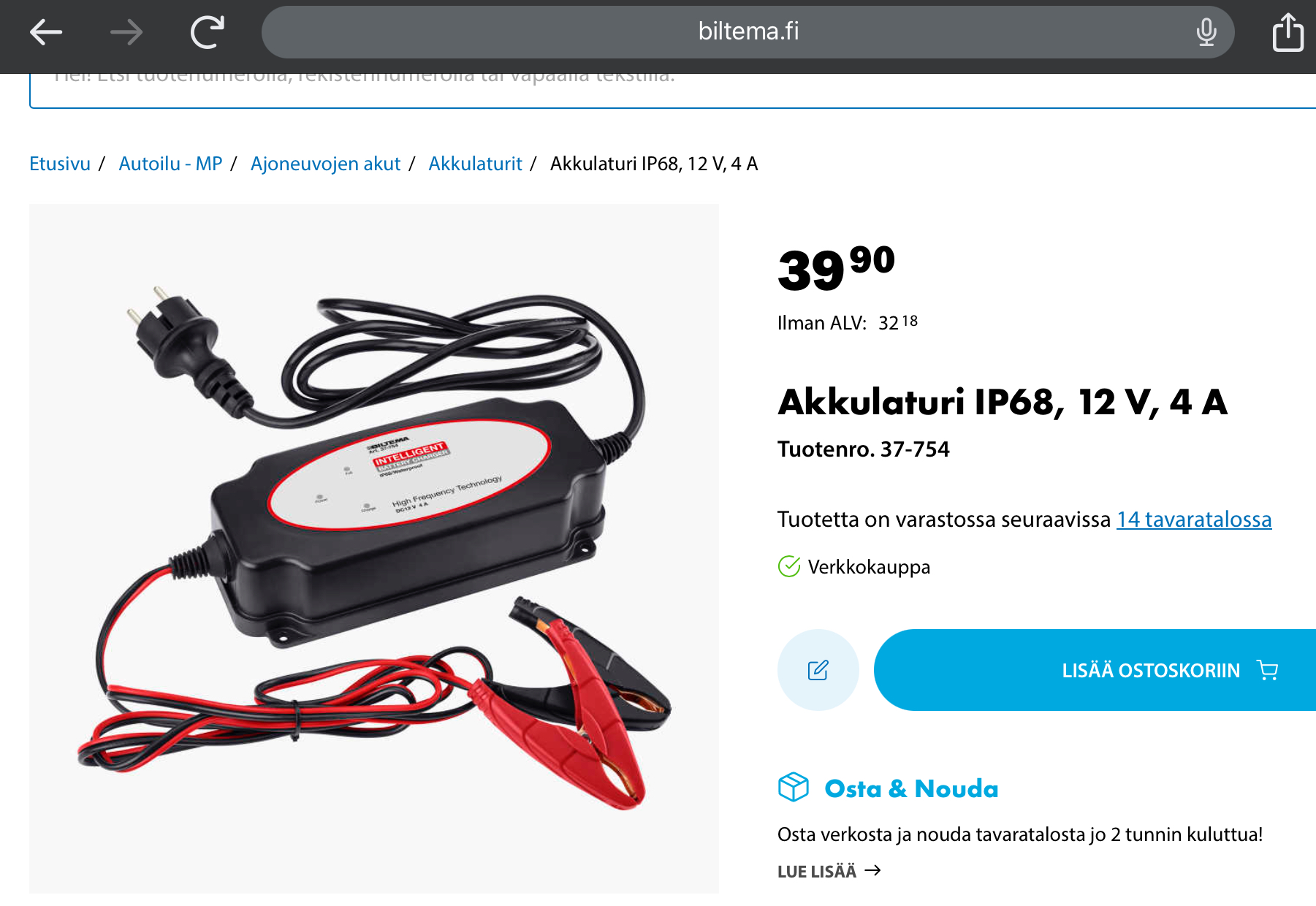
Task: Click the biltema.fi address bar
Action: [748, 32]
